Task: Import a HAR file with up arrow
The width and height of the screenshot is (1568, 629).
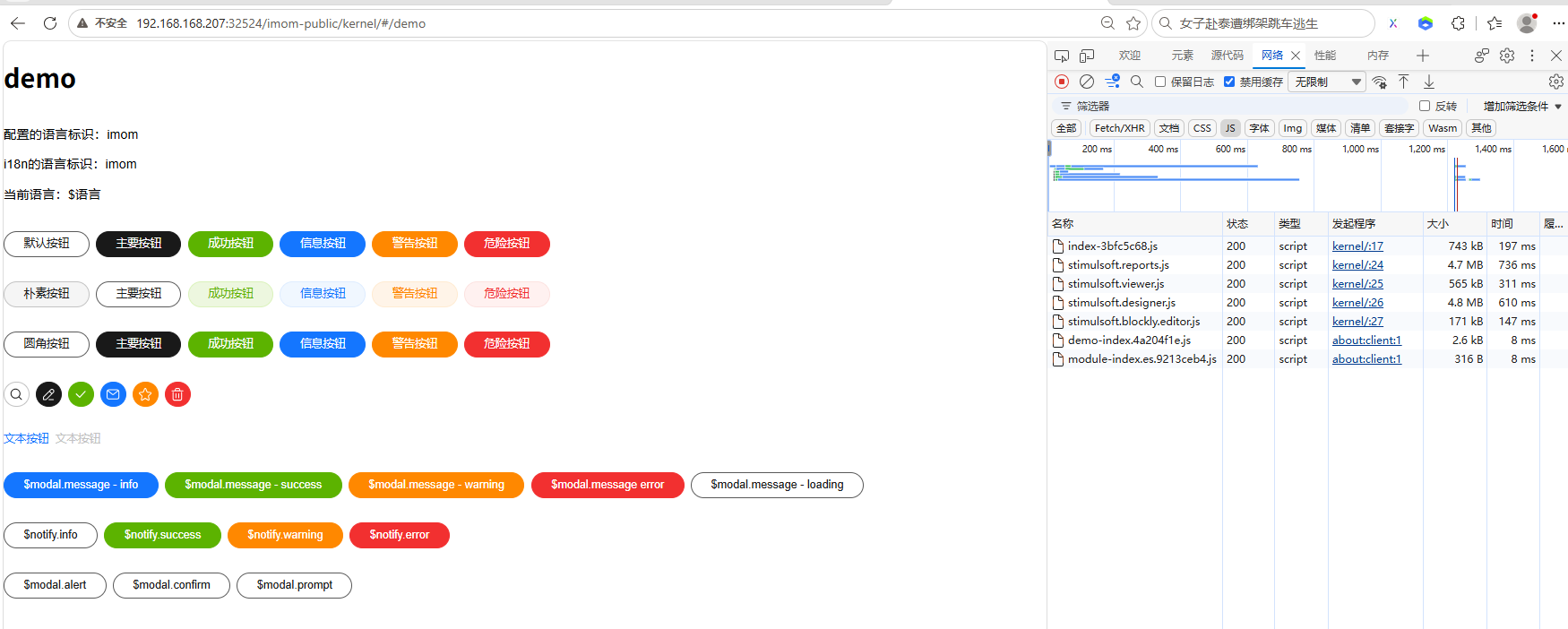Action: [1404, 82]
